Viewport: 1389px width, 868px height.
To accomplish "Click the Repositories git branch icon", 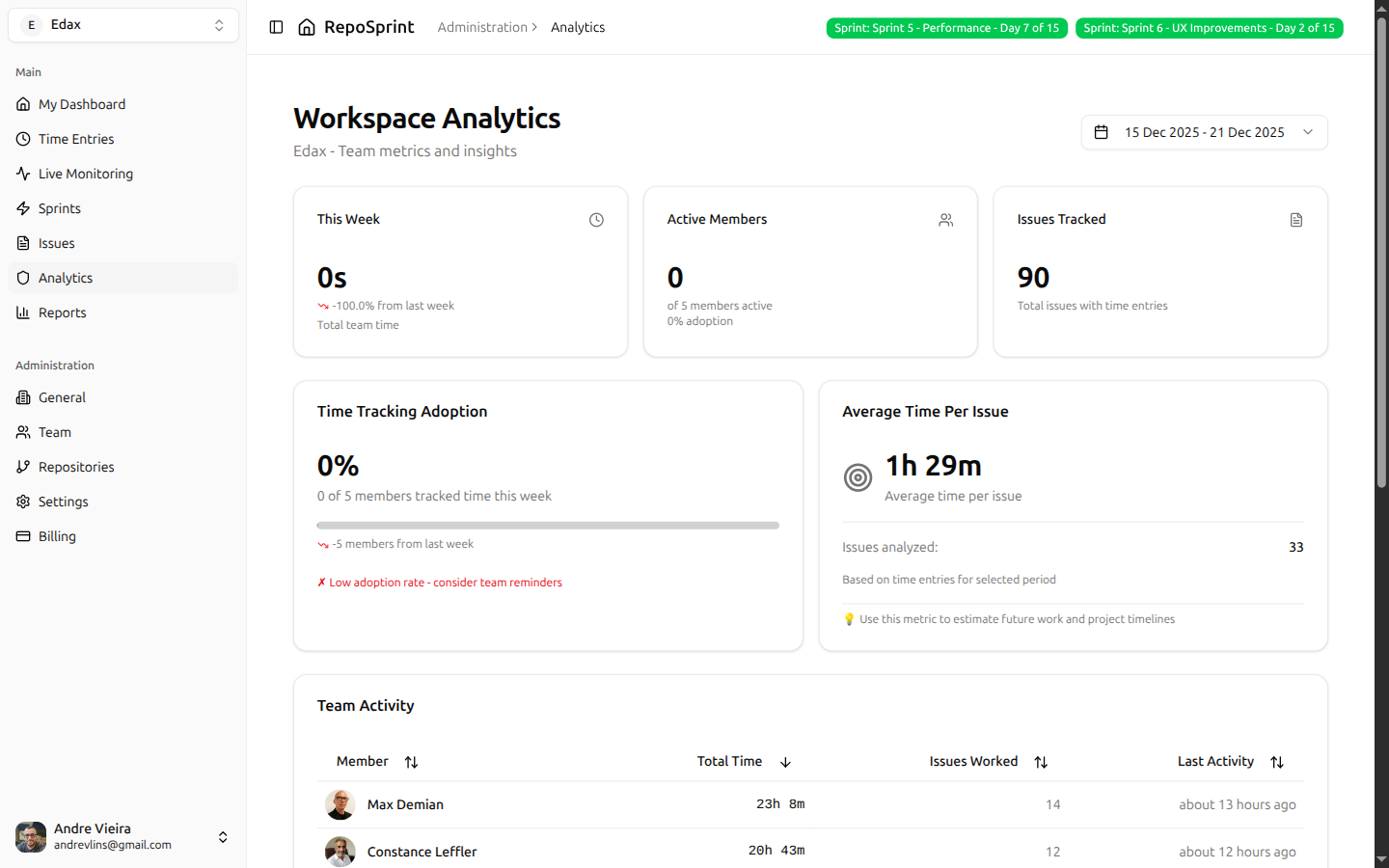I will tap(23, 467).
